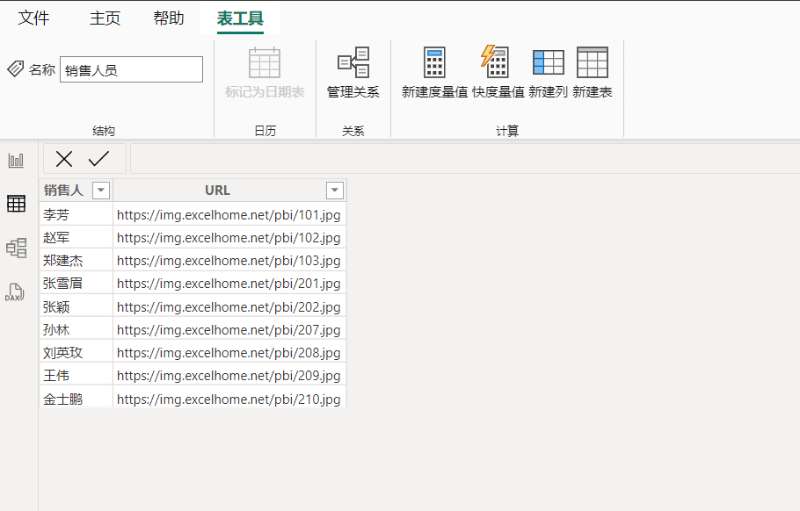This screenshot has height=511, width=800.
Task: Open the URL column filter dropdown
Action: [335, 190]
